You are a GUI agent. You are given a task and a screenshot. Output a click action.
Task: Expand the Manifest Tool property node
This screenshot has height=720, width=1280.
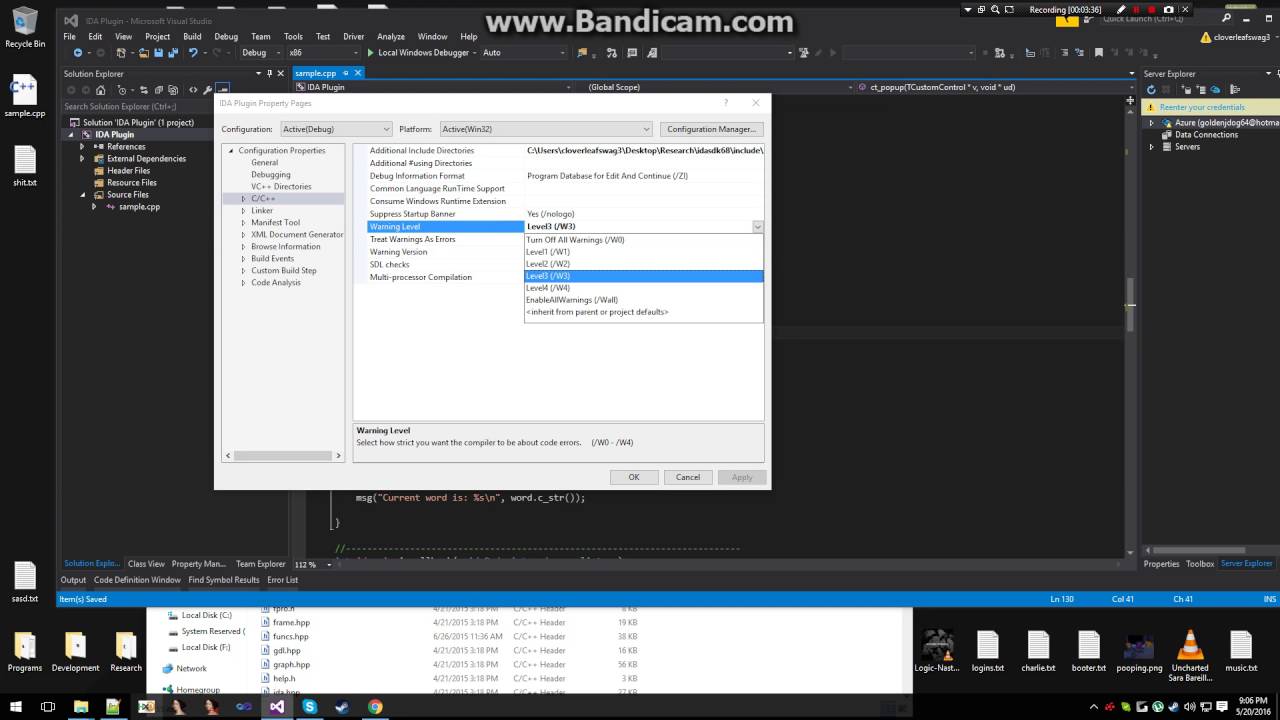243,223
